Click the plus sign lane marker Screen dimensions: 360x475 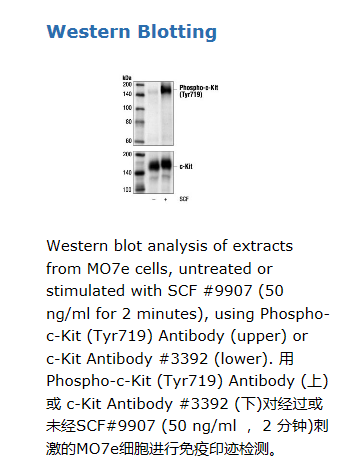coord(165,199)
